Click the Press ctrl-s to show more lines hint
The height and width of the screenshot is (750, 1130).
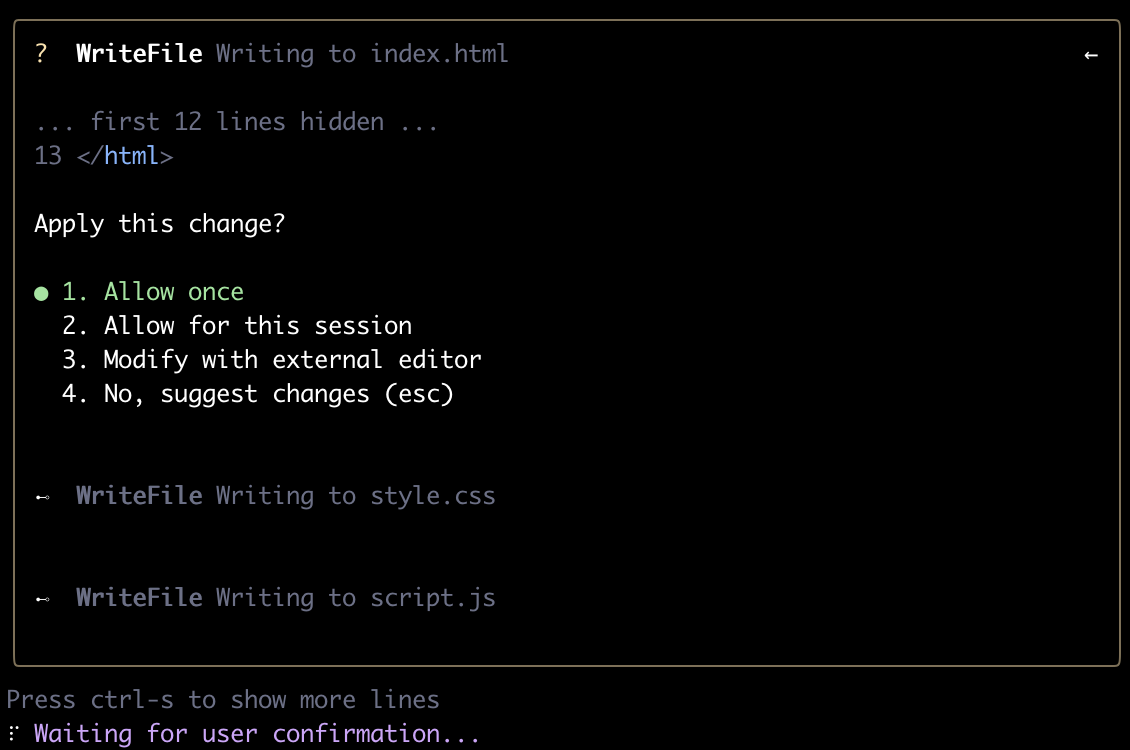click(223, 700)
